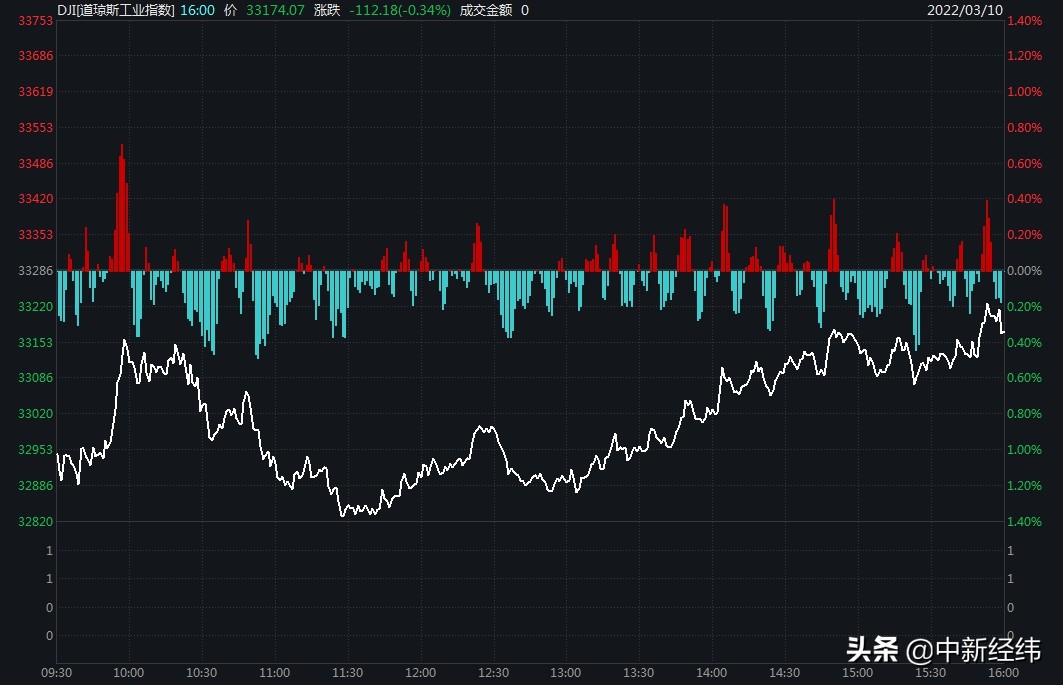Click the 32820 bottom price axis label
The image size is (1063, 685).
coord(36,522)
